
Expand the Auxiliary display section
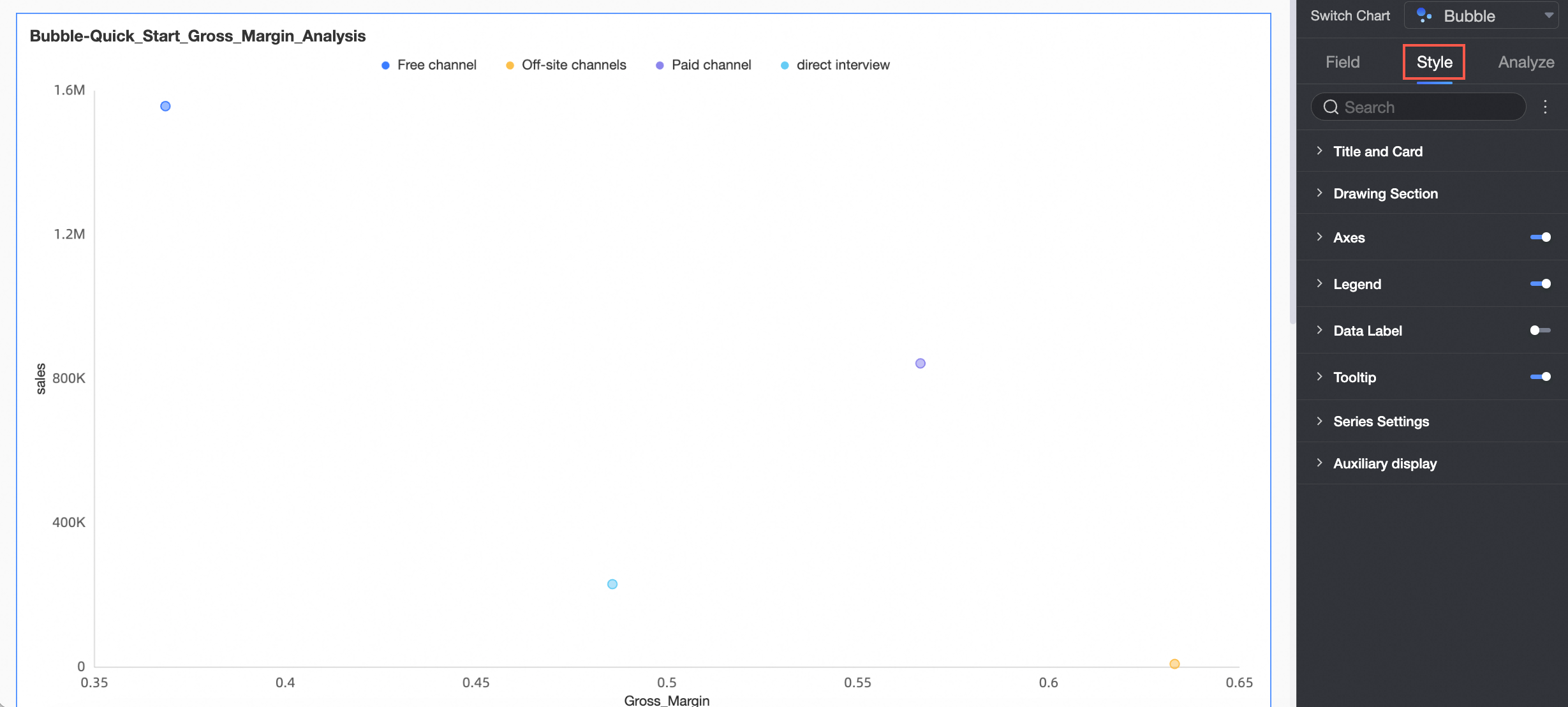(1384, 464)
